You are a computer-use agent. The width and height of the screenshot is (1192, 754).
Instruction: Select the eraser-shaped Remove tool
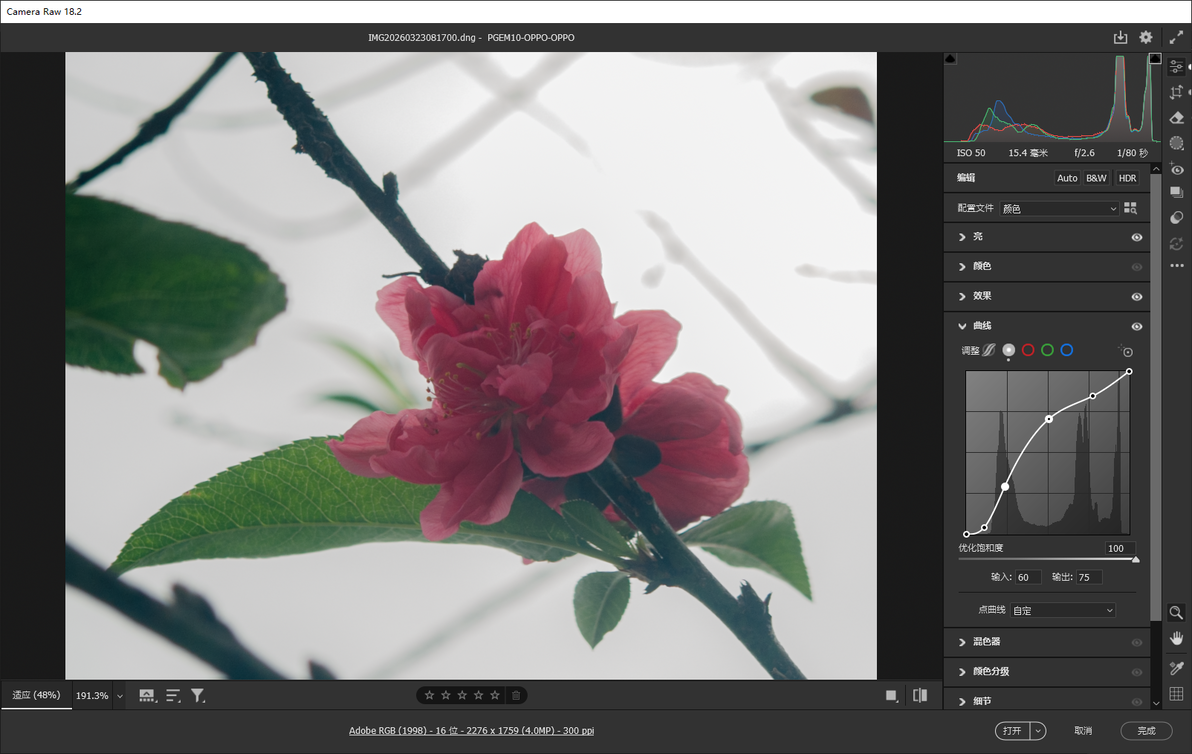(x=1176, y=117)
